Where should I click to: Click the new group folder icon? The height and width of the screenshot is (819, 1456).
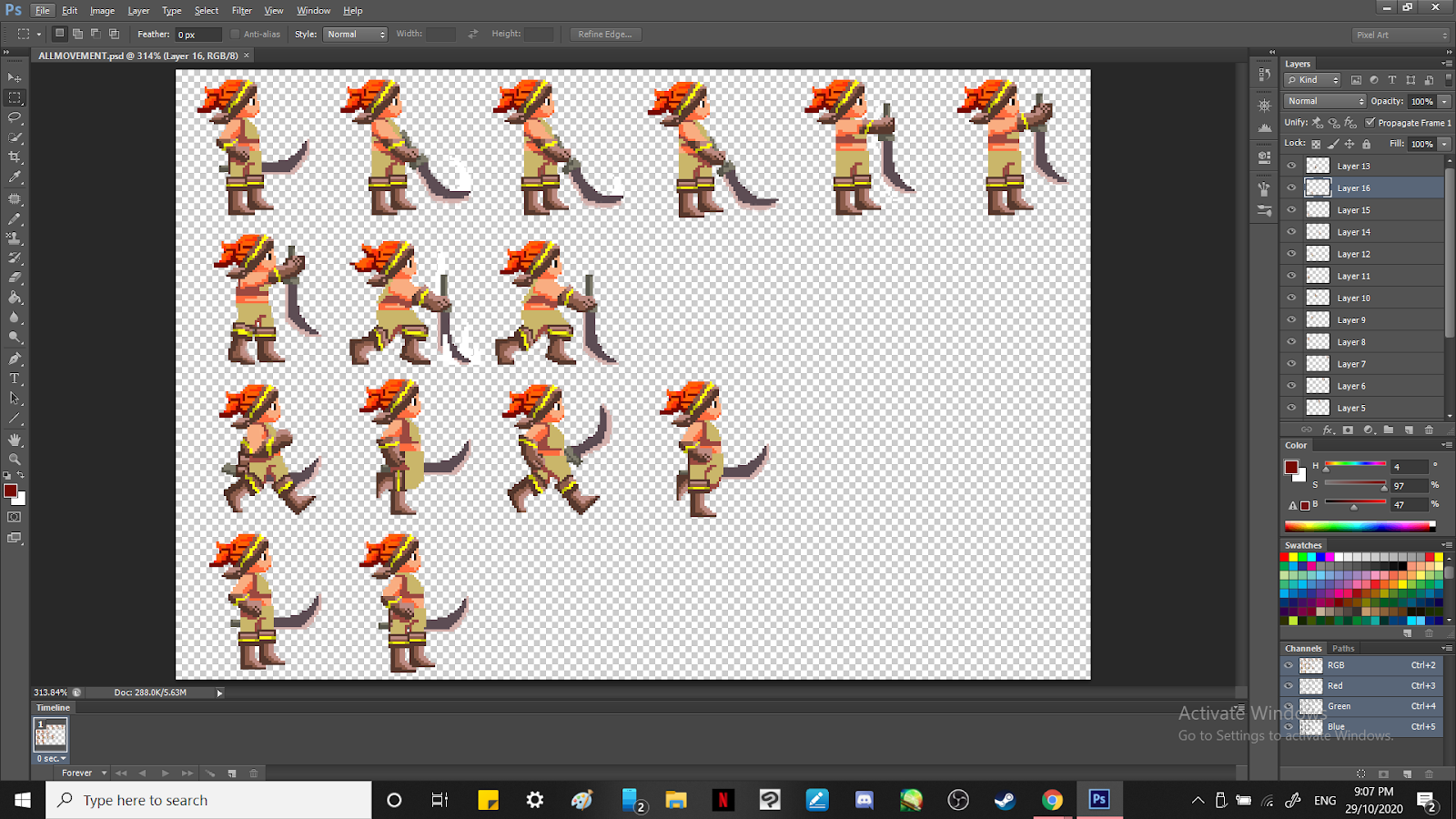pyautogui.click(x=1389, y=430)
